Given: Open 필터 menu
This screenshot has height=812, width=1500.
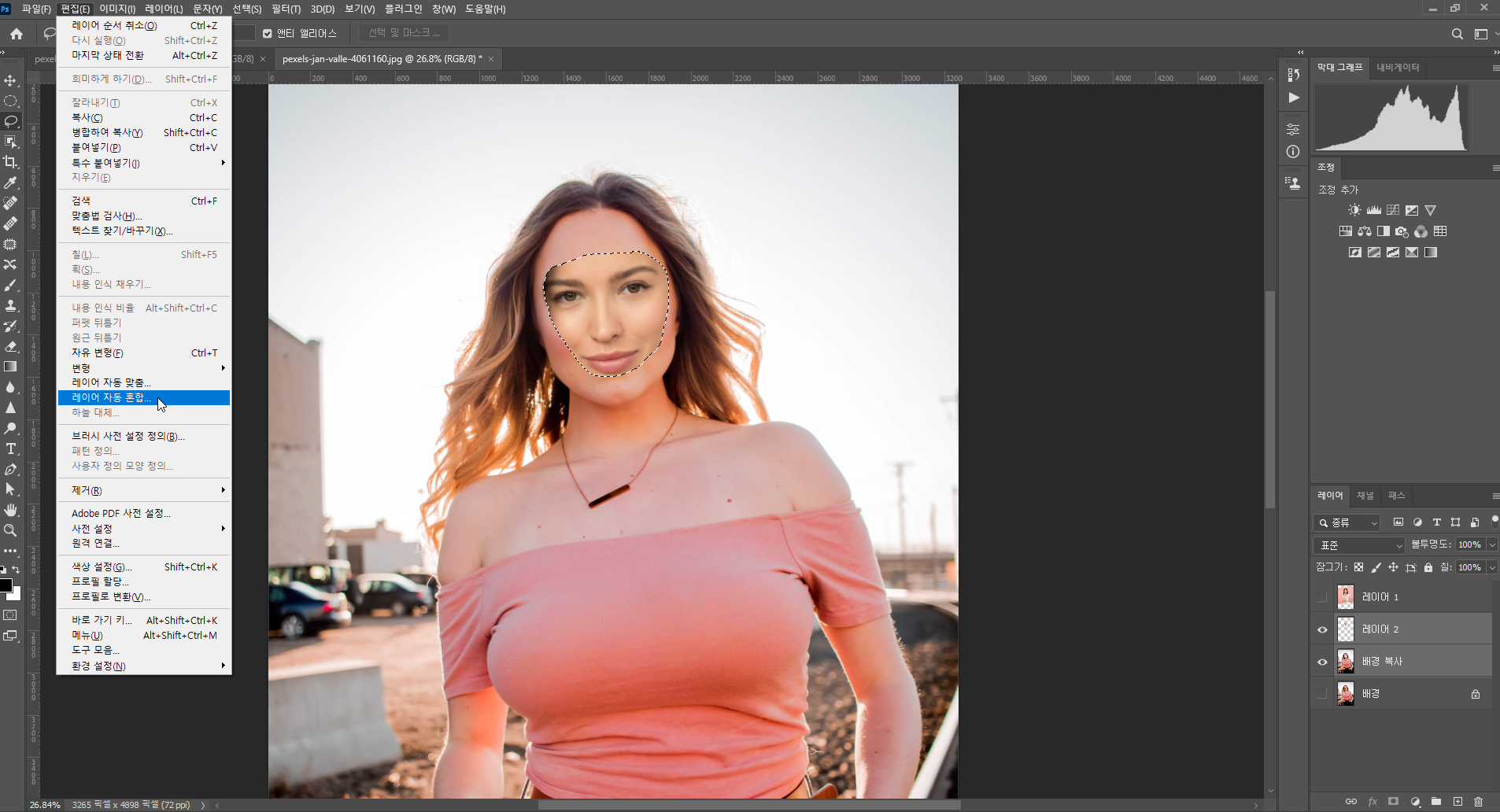Looking at the screenshot, I should coord(286,9).
